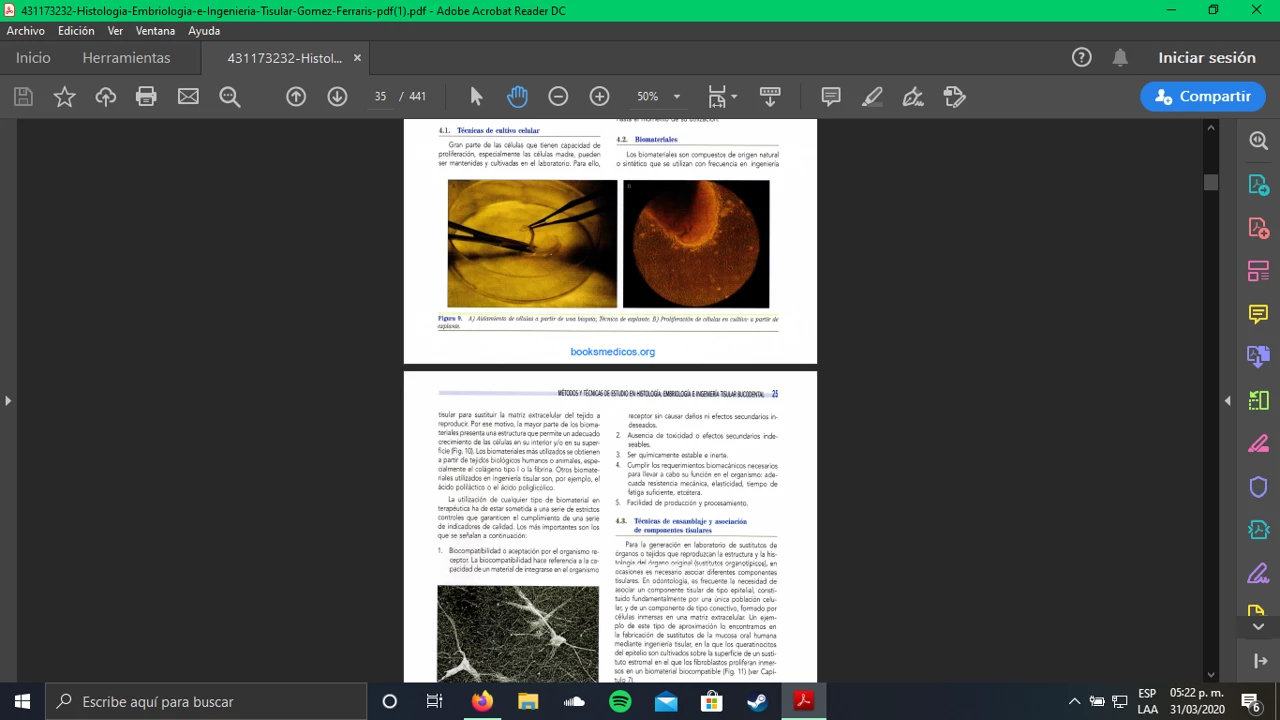Add a sticky note comment
Viewport: 1280px width, 720px height.
click(831, 97)
